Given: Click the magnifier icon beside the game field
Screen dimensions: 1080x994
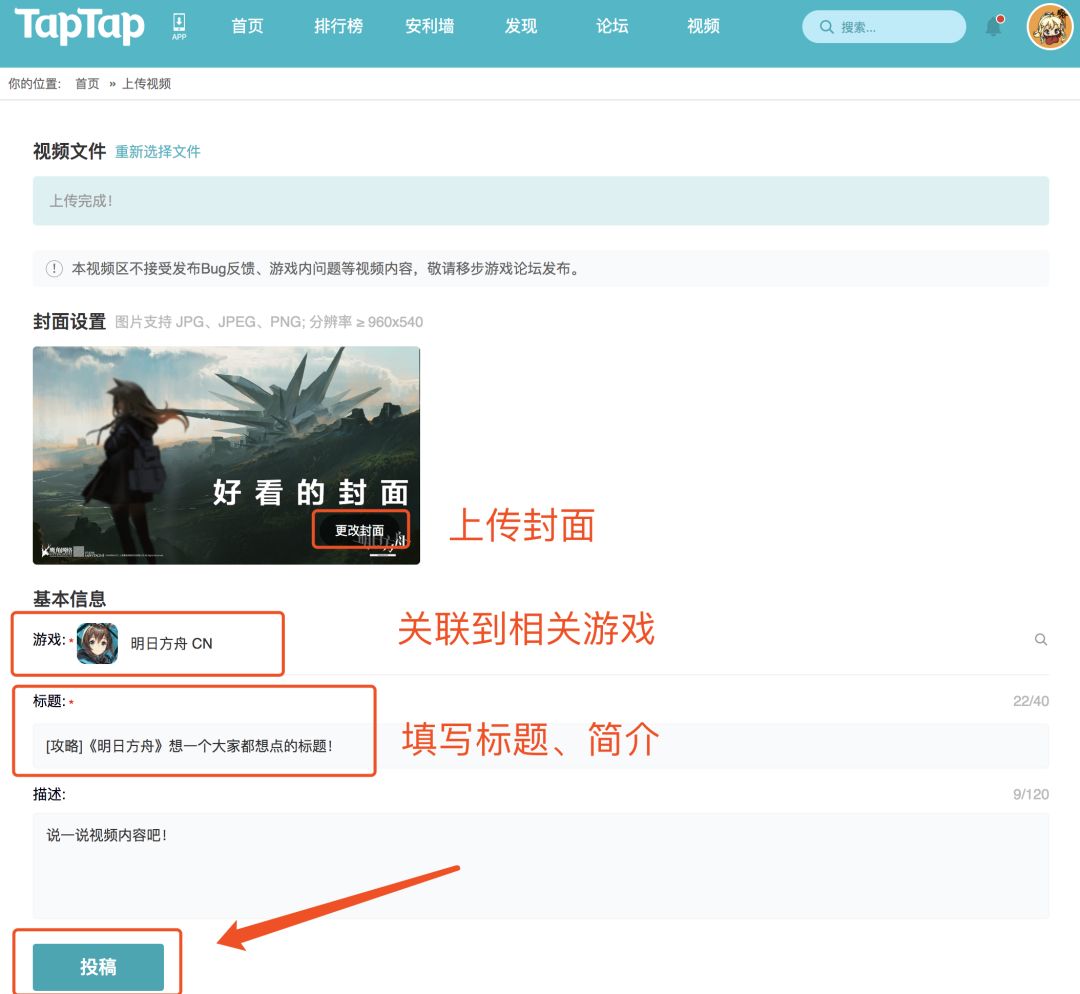Looking at the screenshot, I should (x=1041, y=638).
